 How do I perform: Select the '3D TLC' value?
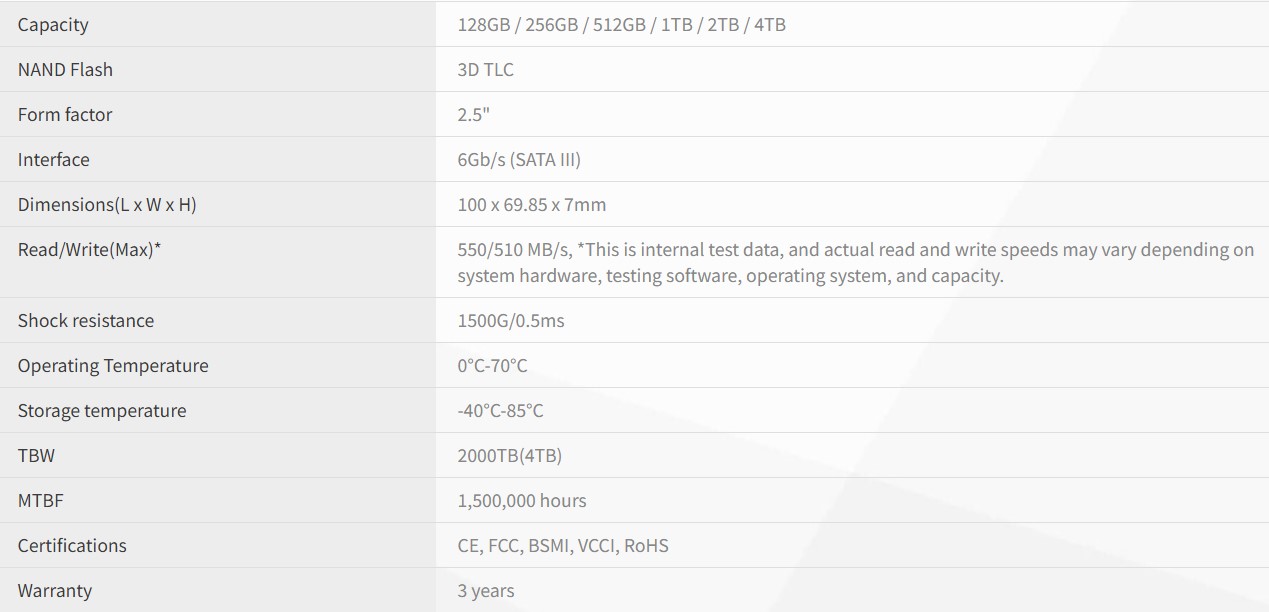point(485,69)
